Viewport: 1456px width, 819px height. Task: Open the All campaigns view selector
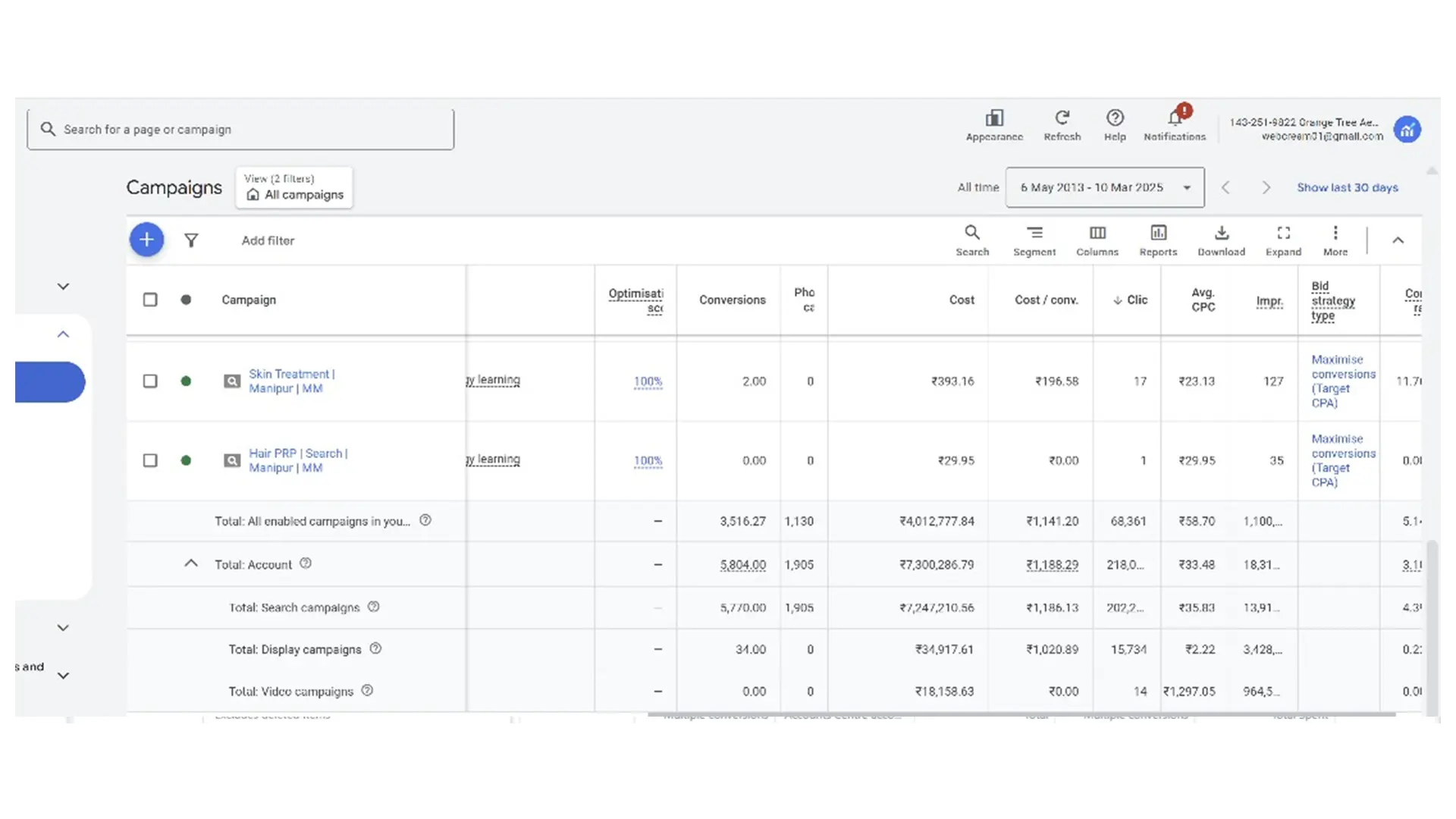click(294, 187)
